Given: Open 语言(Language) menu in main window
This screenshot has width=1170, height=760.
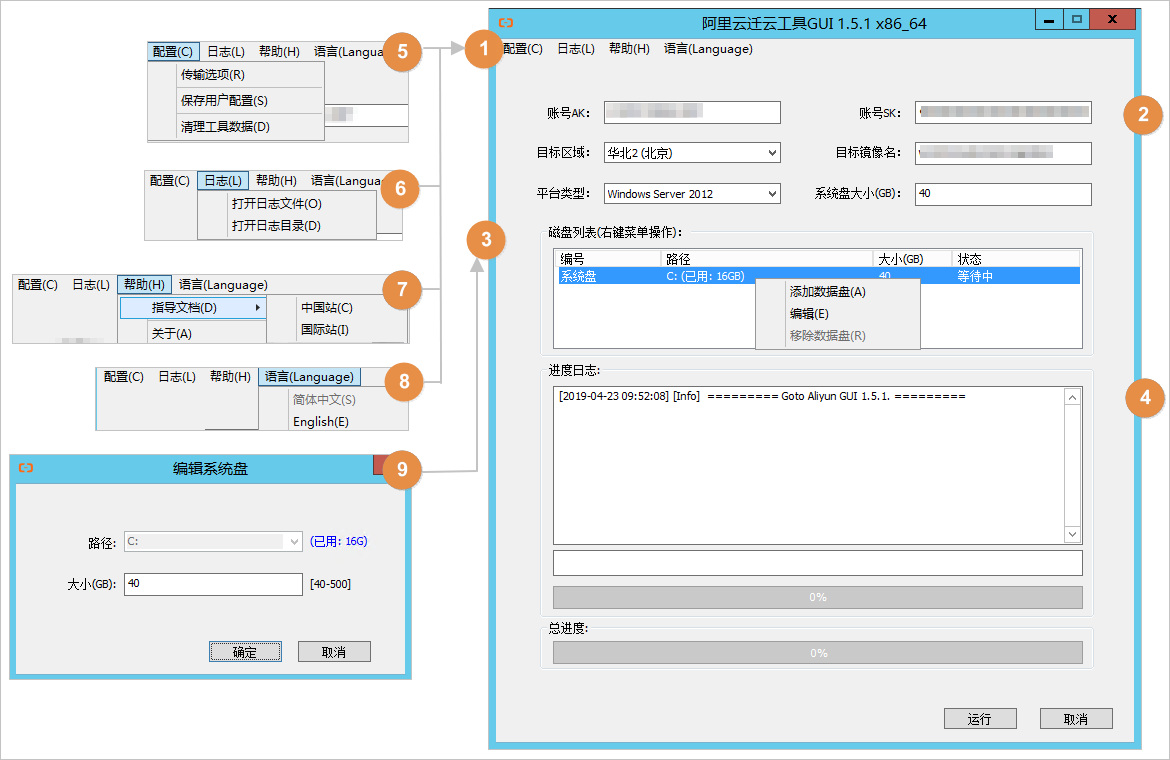Looking at the screenshot, I should 708,49.
